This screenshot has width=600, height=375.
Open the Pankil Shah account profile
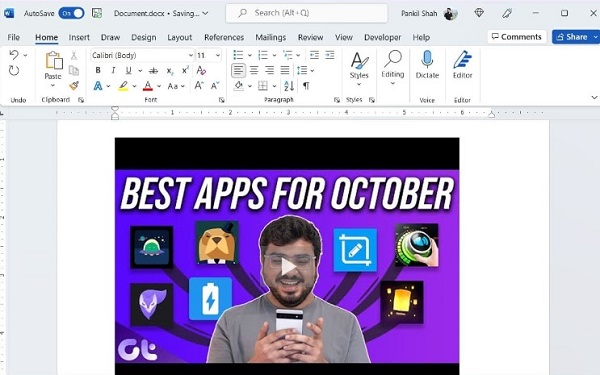pos(429,13)
